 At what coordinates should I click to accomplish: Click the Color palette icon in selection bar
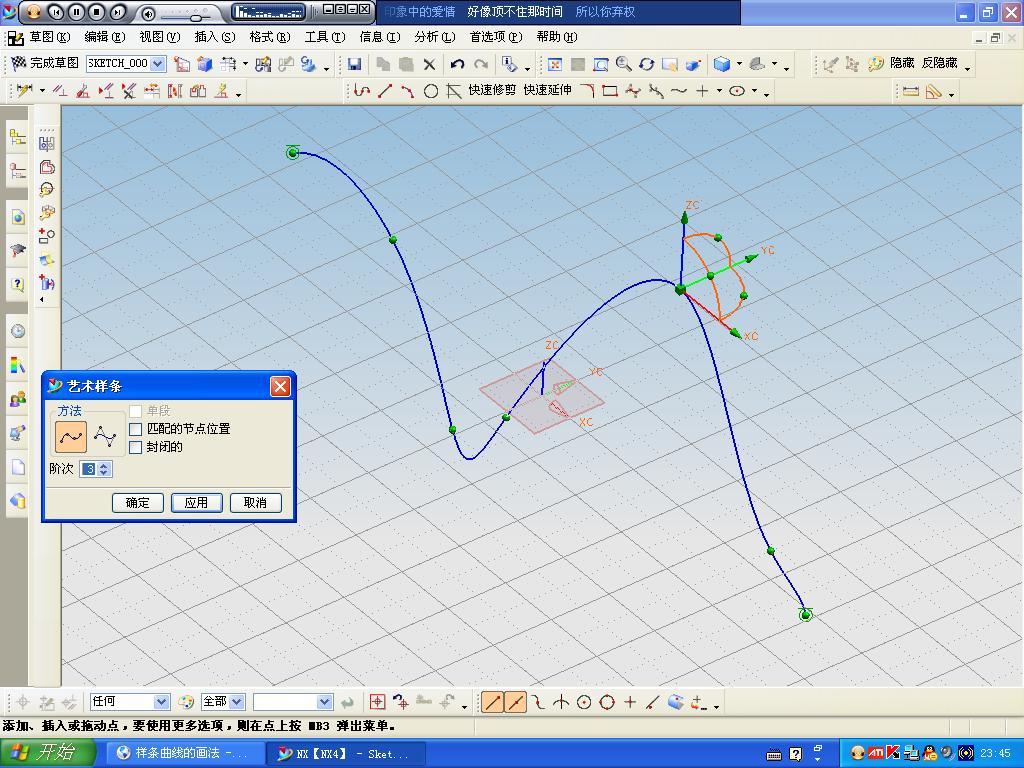click(x=186, y=702)
